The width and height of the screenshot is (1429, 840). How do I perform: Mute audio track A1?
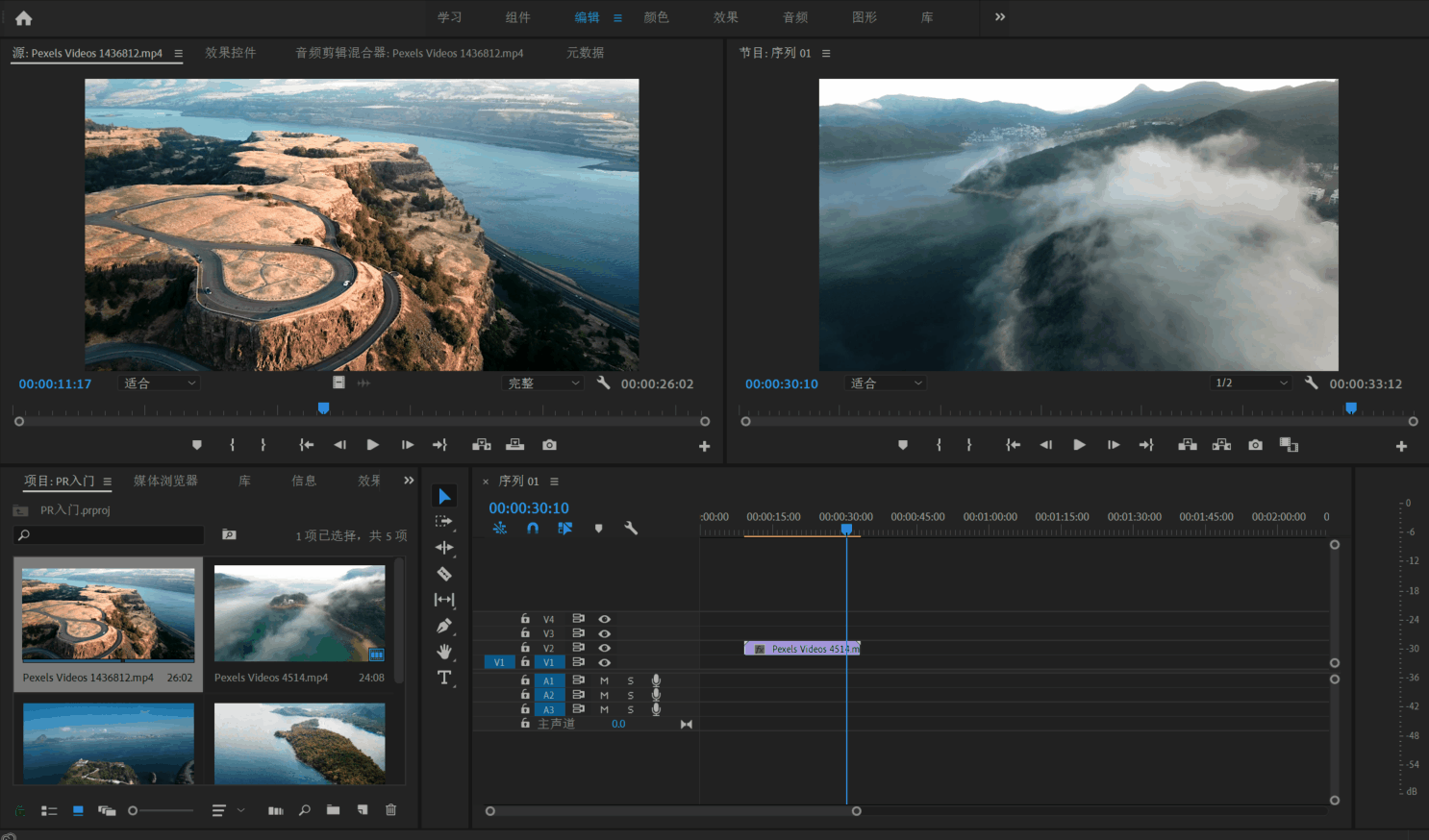604,680
